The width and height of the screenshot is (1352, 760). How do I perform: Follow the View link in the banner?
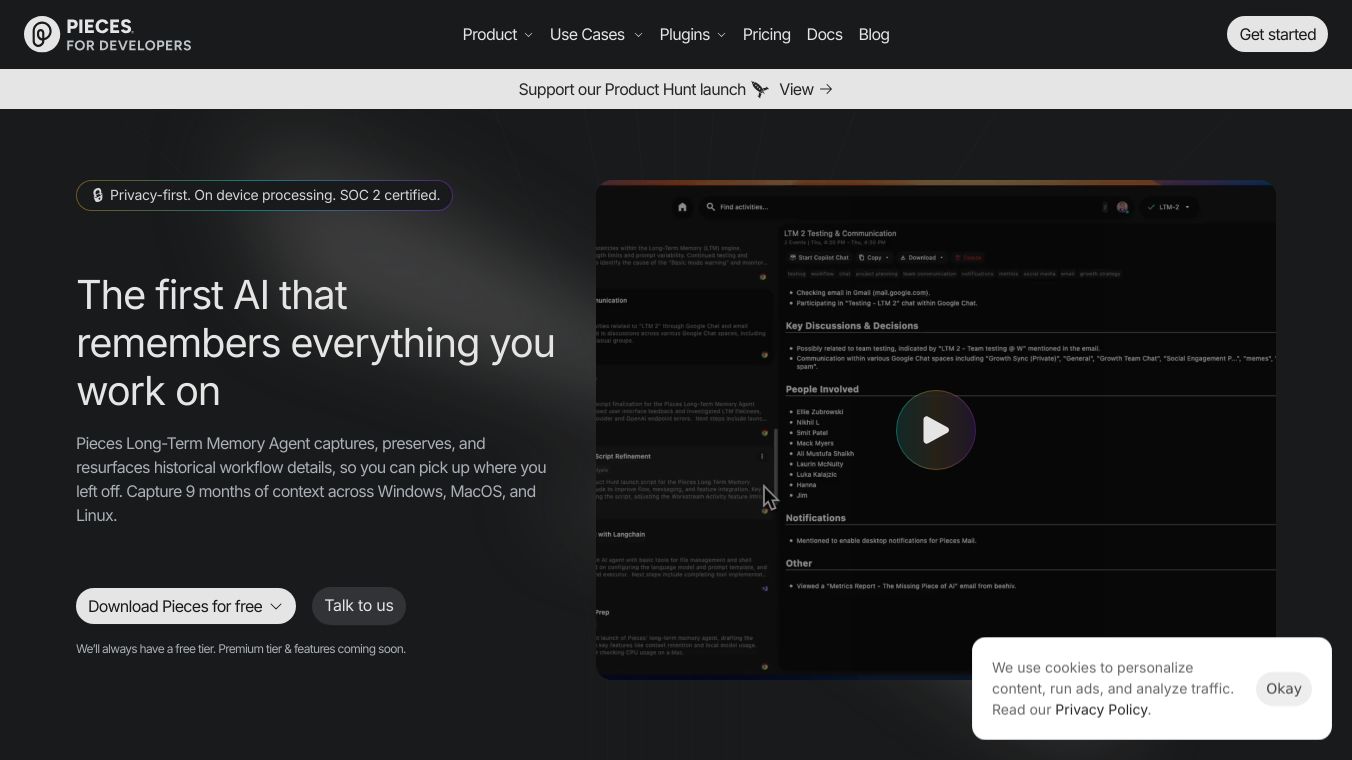pyautogui.click(x=806, y=89)
